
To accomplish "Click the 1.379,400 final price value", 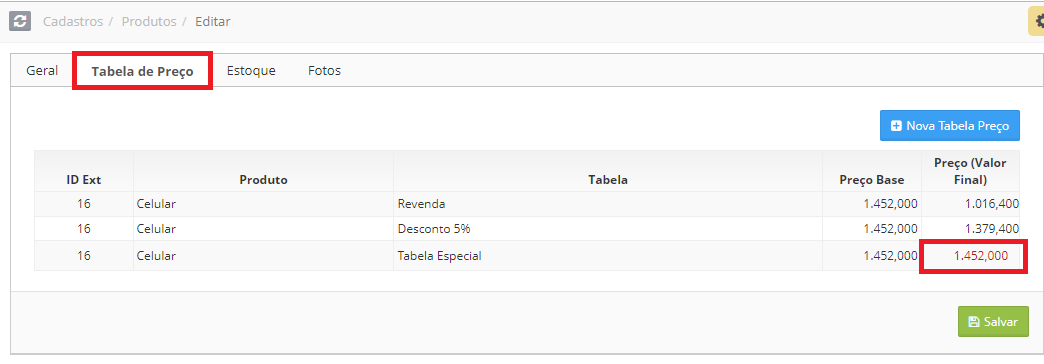I will pos(991,228).
